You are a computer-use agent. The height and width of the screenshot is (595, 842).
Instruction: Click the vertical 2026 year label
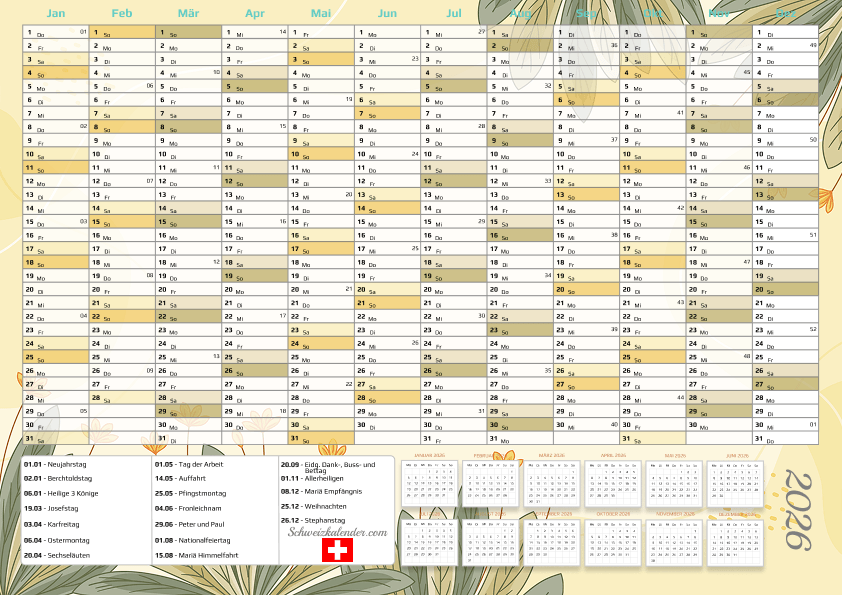coord(797,510)
